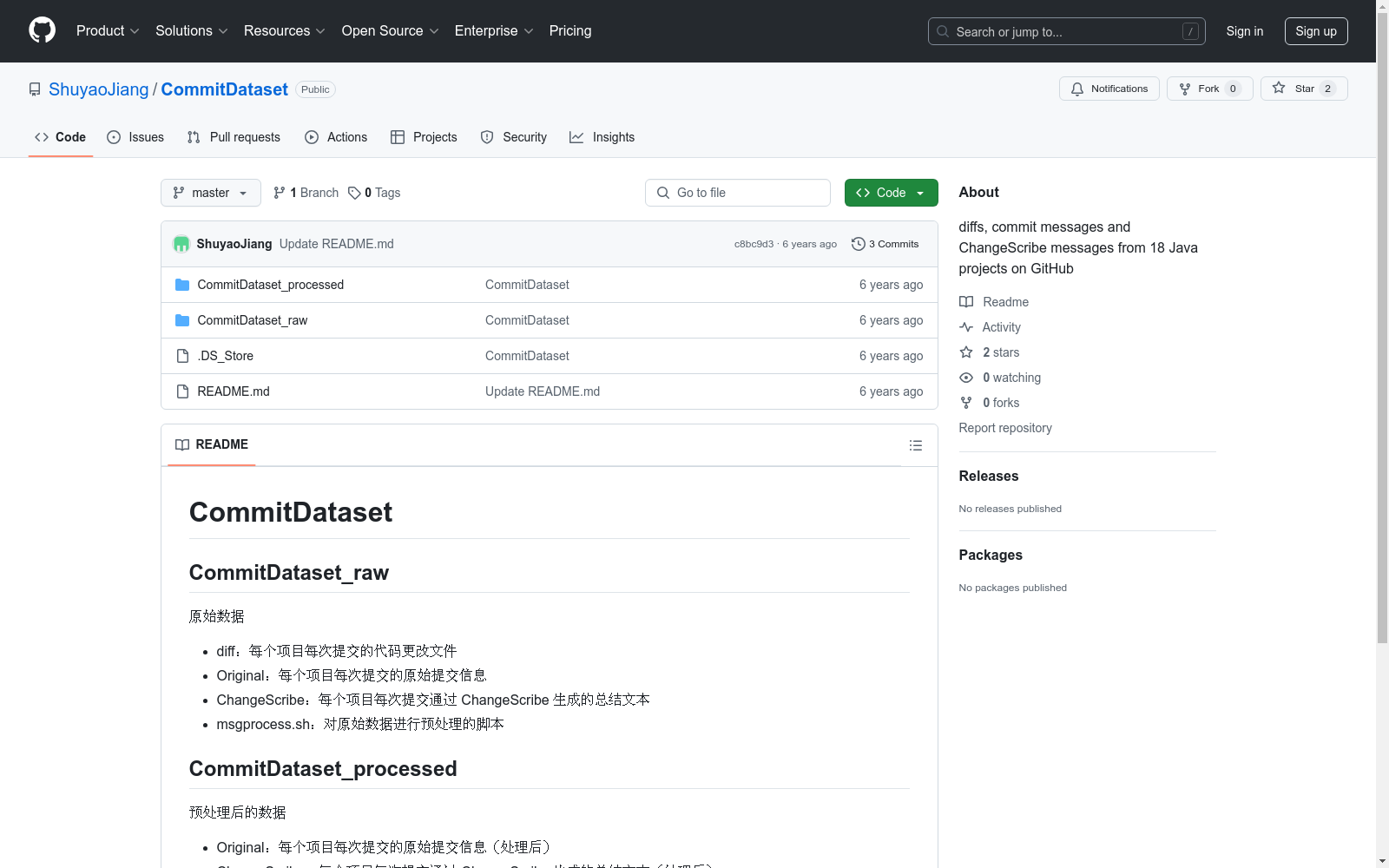Open the Resources dropdown menu
1389x868 pixels.
(x=285, y=31)
